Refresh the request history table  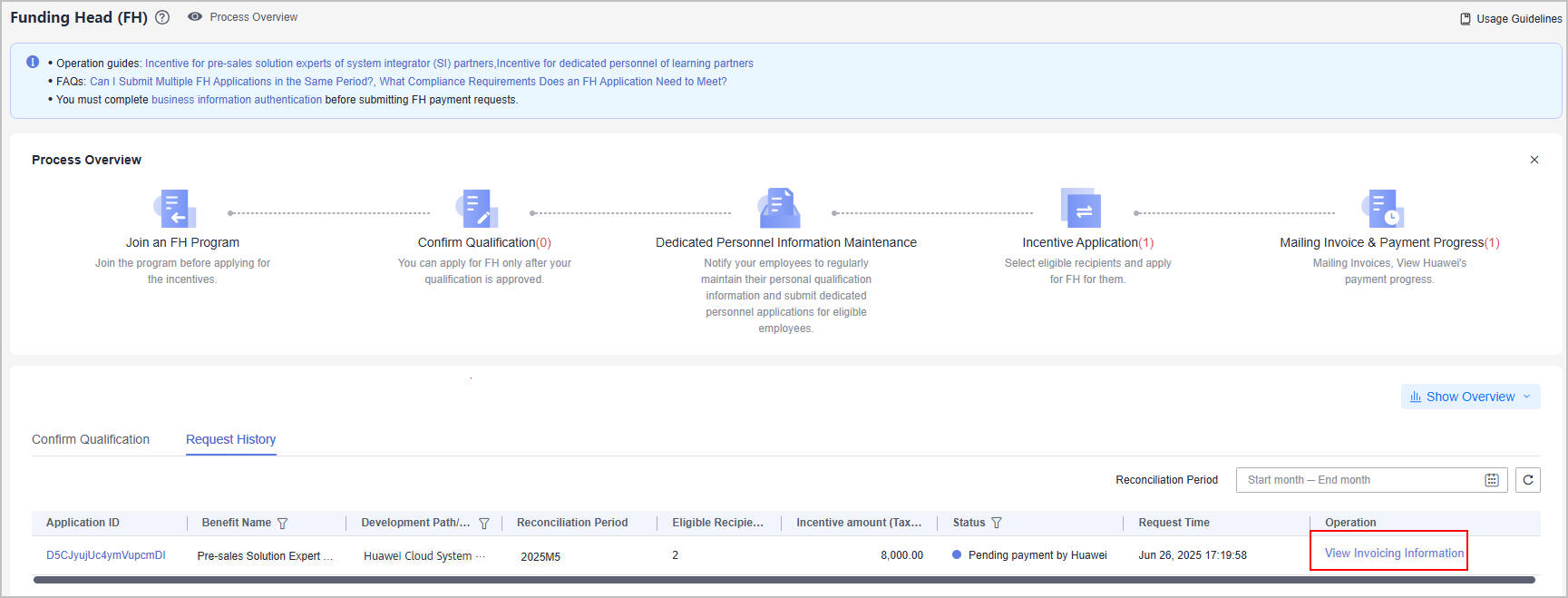click(x=1528, y=480)
